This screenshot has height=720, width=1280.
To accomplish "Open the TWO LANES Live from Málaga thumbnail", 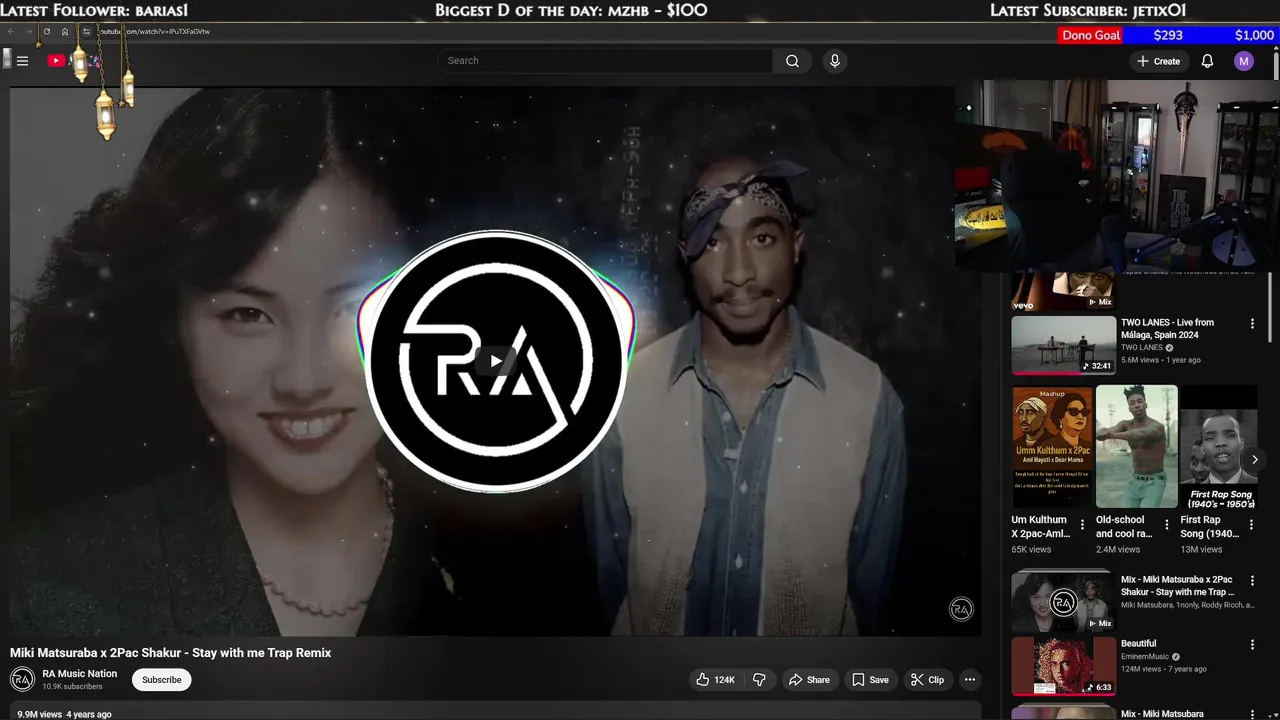I will pos(1064,346).
